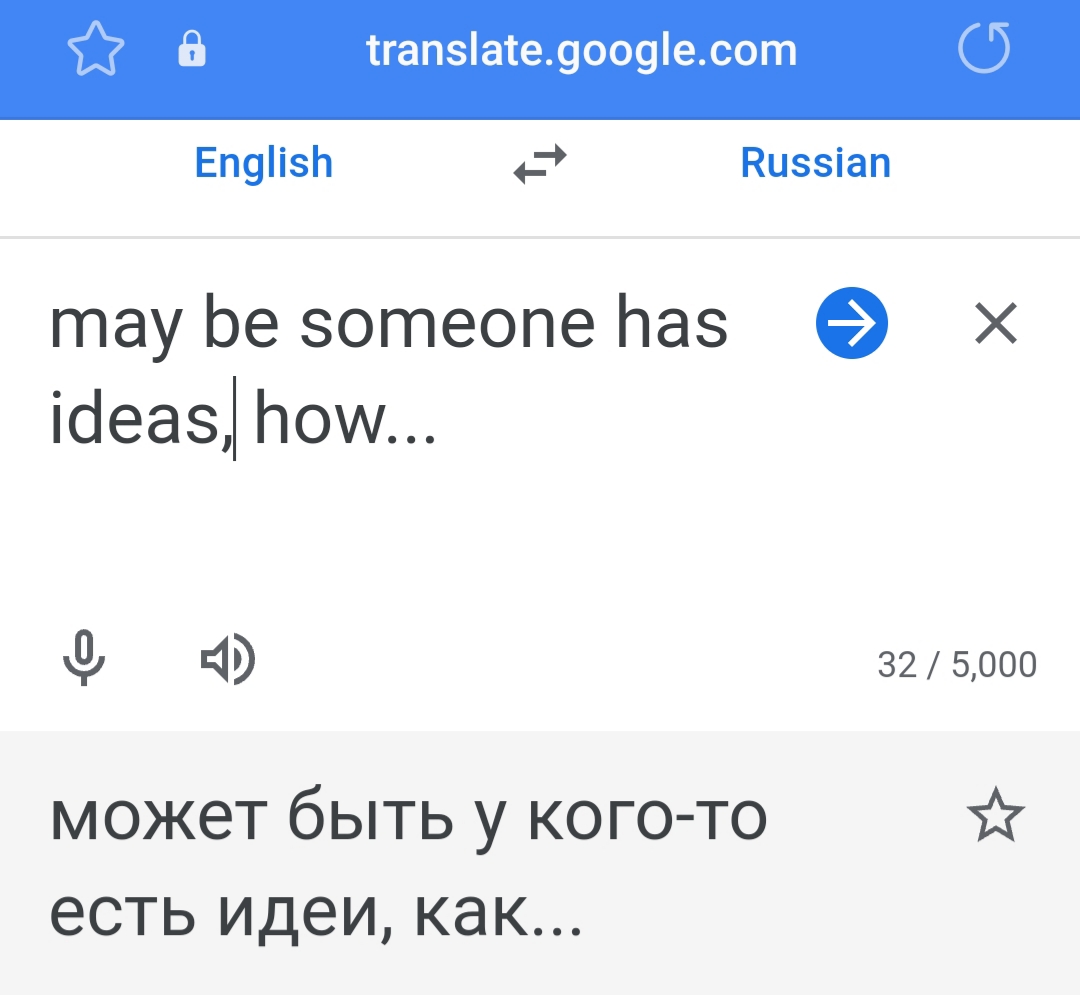The width and height of the screenshot is (1080, 995).
Task: Click the 32 / 5,000 character counter
Action: click(957, 664)
